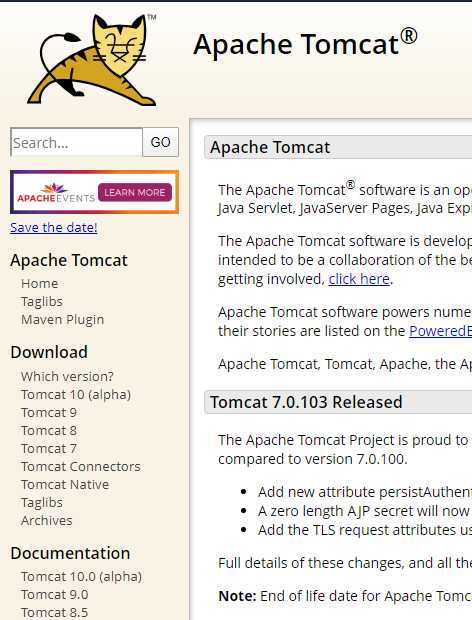Open the Apache Events Learn More banner
This screenshot has width=472, height=620.
coord(94,192)
